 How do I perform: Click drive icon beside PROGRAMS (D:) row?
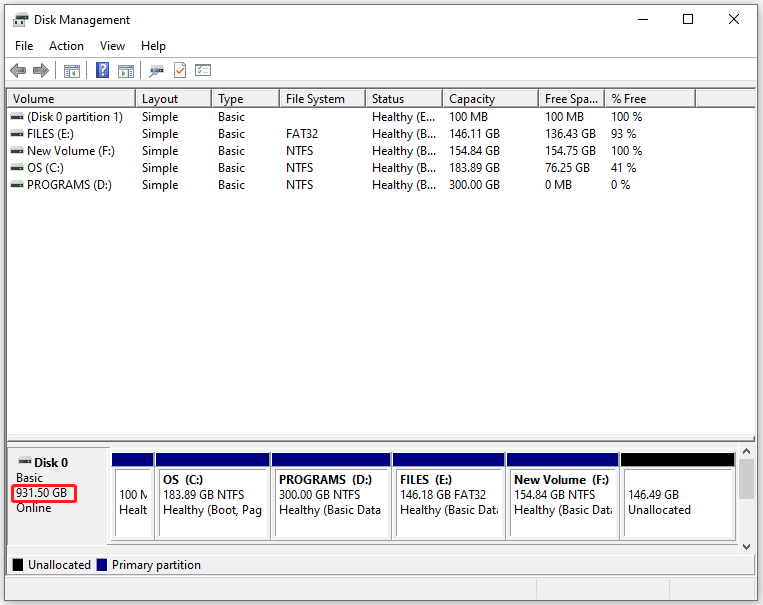coord(17,185)
